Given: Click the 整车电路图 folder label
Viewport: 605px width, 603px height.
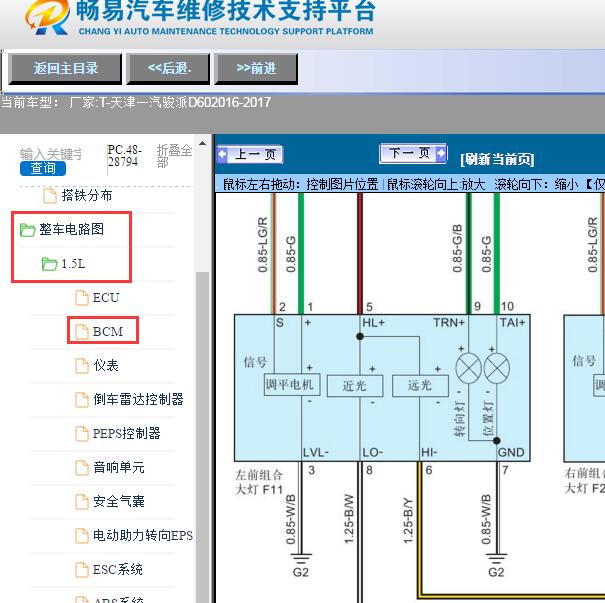Looking at the screenshot, I should point(71,229).
